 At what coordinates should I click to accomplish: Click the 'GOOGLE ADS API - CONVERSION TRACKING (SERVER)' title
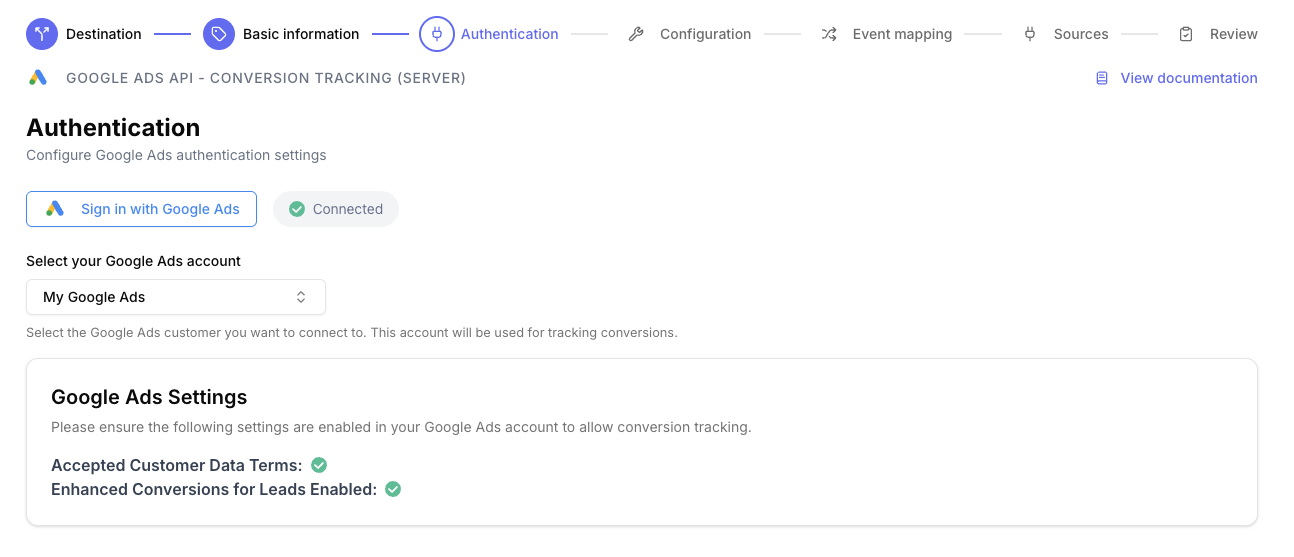(x=266, y=78)
